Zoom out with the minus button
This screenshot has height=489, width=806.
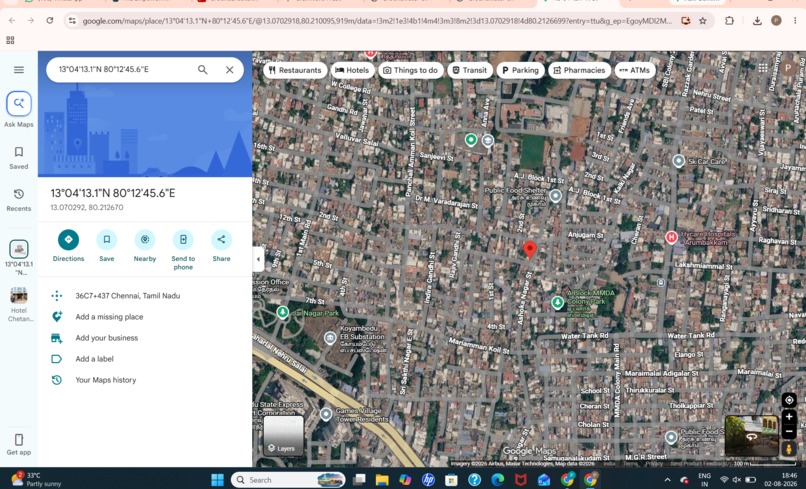point(789,431)
